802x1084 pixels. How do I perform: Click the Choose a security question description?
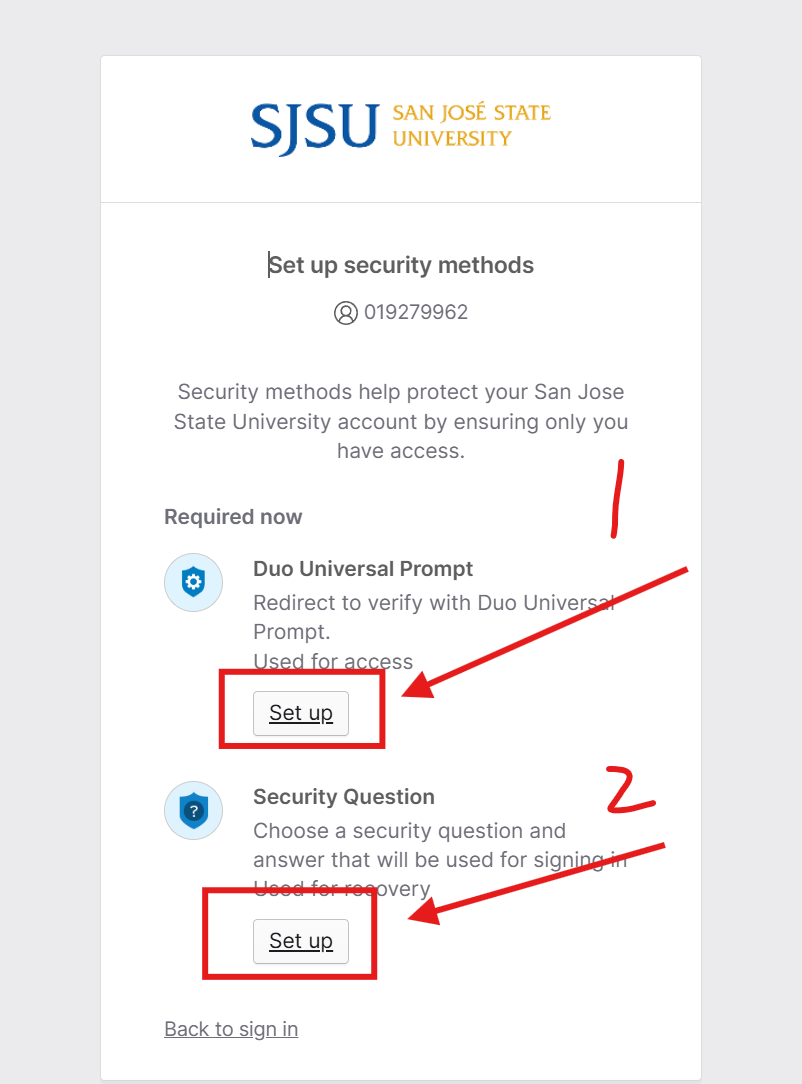(440, 845)
